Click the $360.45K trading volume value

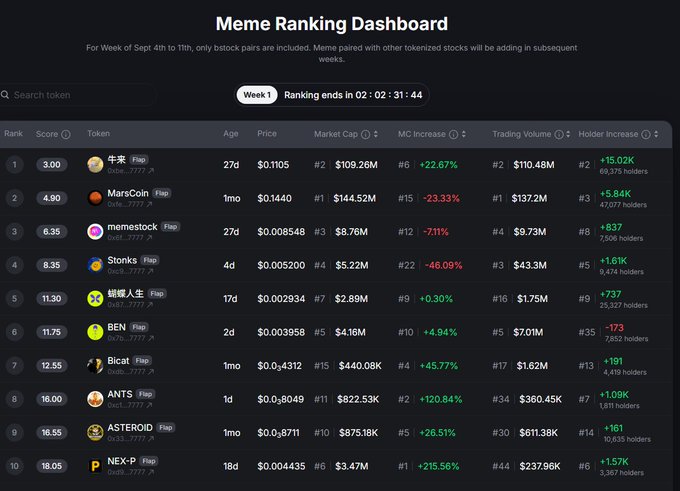click(x=540, y=399)
